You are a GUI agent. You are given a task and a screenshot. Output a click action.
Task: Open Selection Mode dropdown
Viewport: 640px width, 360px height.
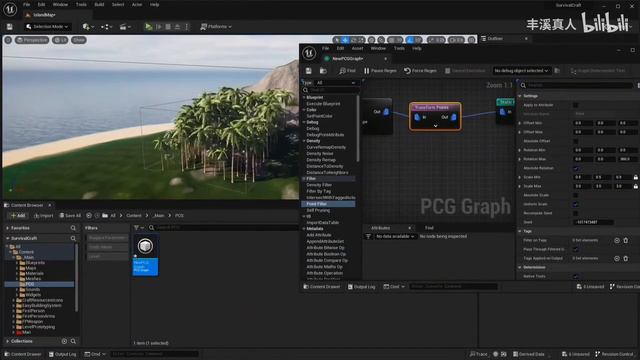point(47,27)
